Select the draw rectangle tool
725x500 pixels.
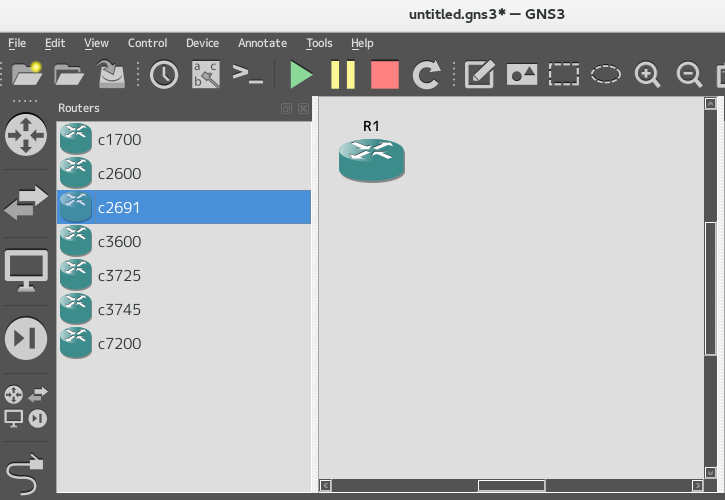tap(564, 75)
